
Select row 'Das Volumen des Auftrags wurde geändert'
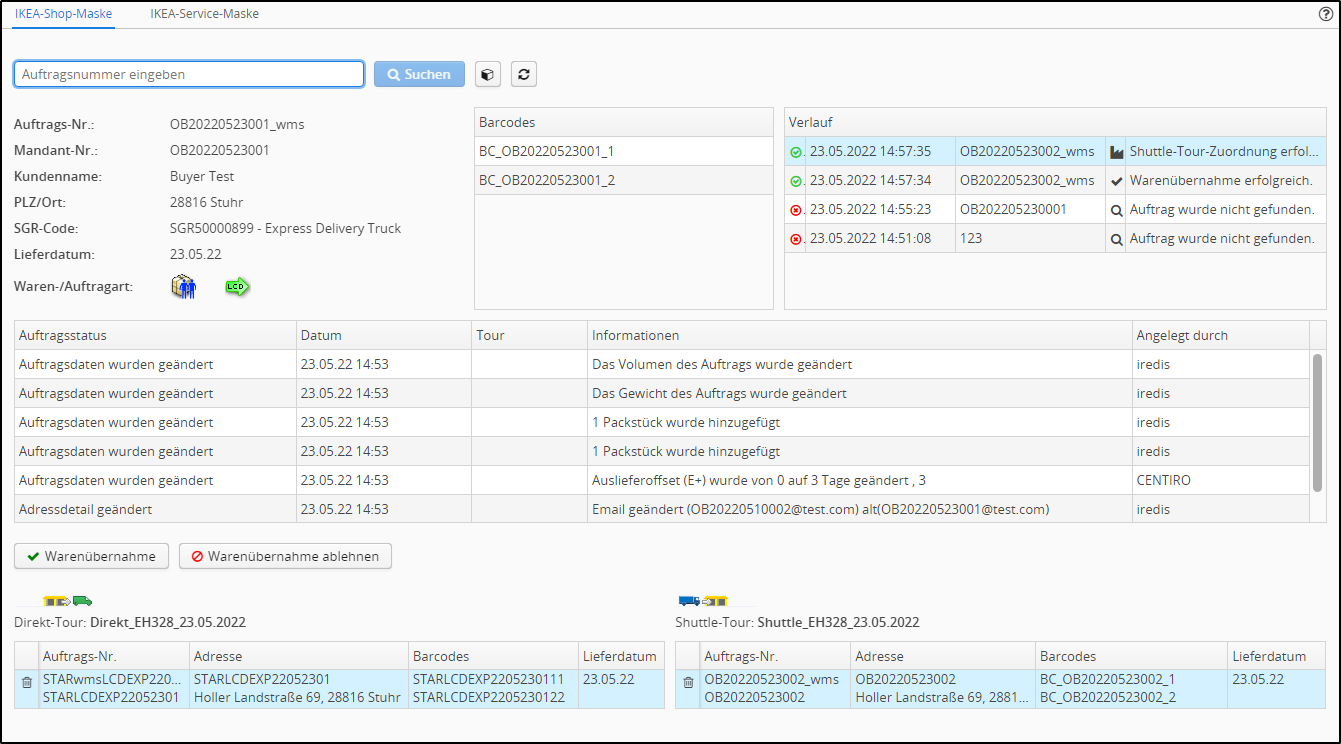click(x=661, y=364)
